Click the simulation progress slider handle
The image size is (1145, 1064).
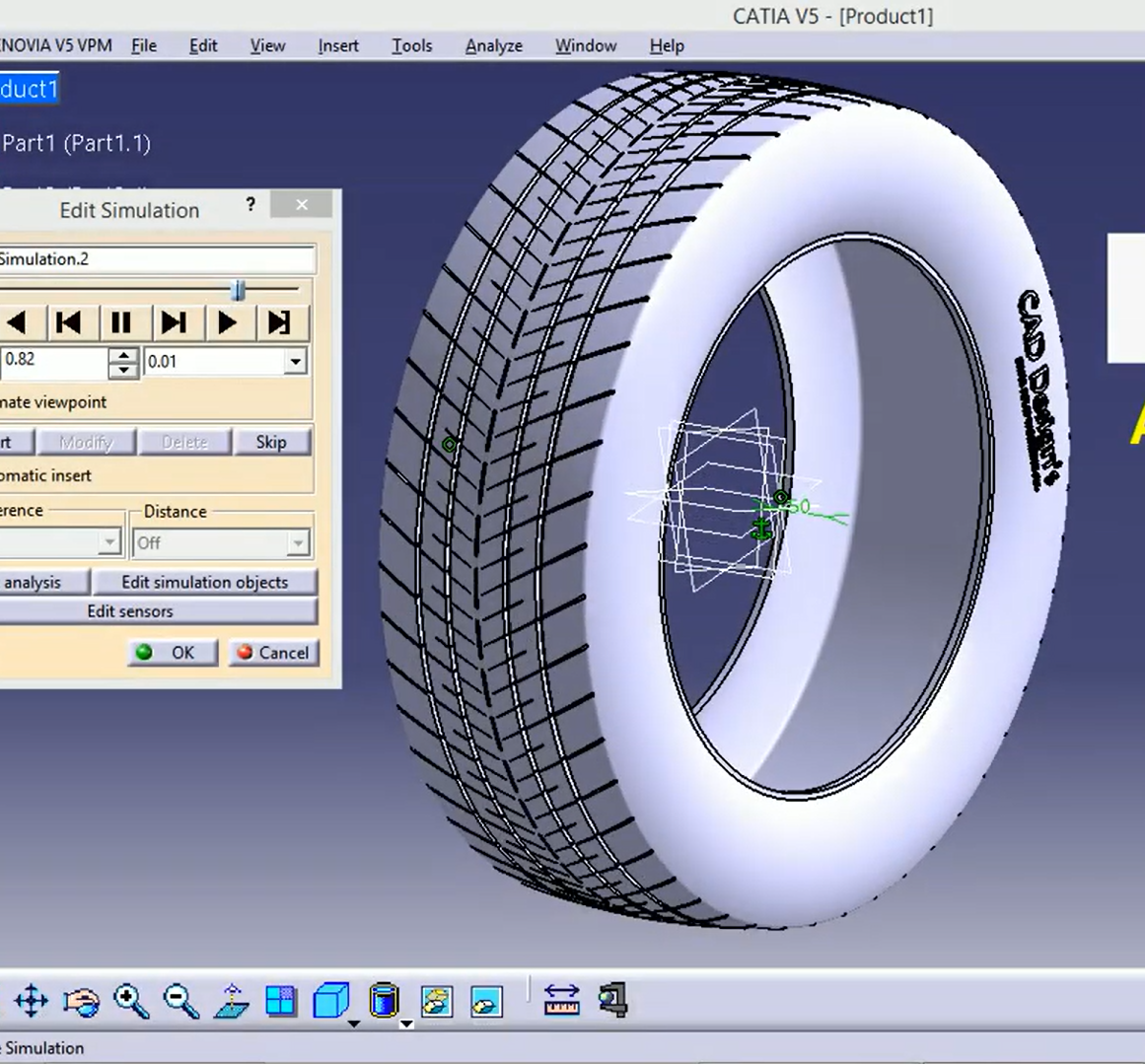coord(238,289)
